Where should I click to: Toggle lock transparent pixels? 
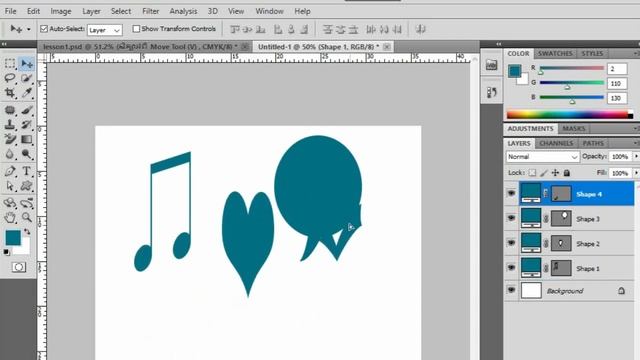click(532, 173)
